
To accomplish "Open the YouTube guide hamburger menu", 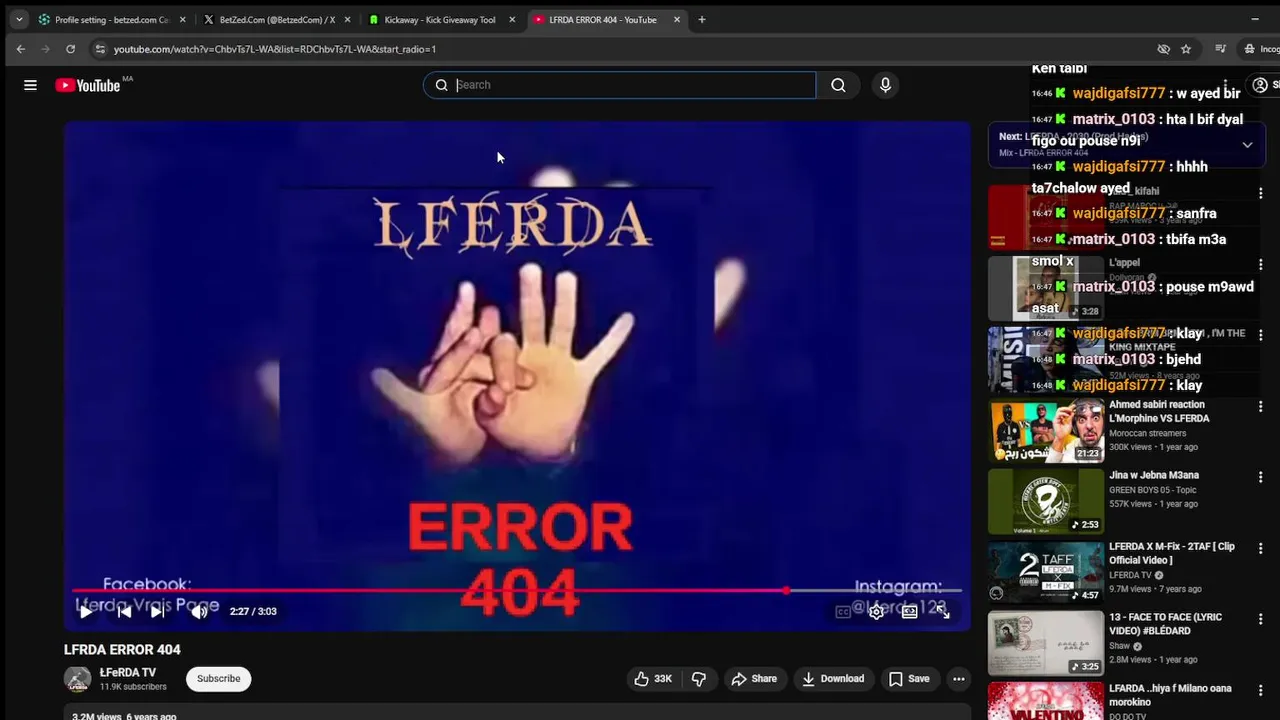I will pos(30,85).
